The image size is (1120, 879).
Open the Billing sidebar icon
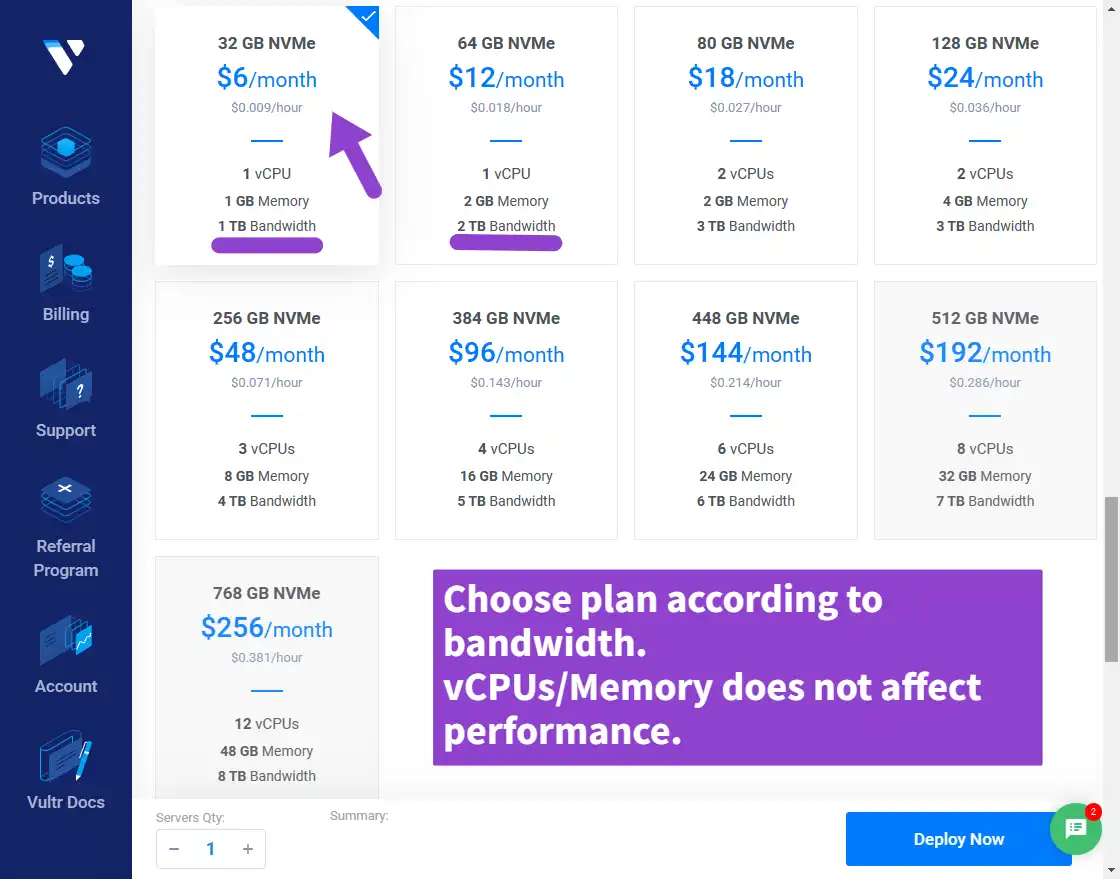[x=66, y=268]
